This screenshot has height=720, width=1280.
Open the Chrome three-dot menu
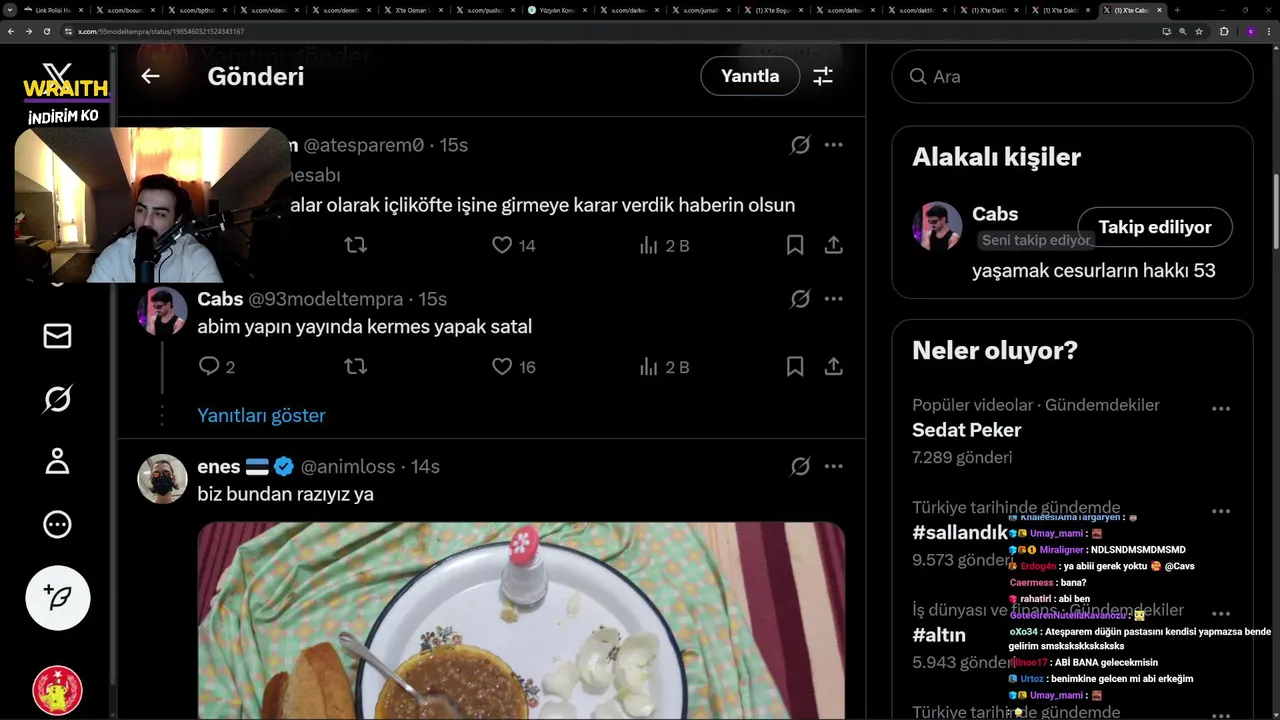[x=1270, y=31]
